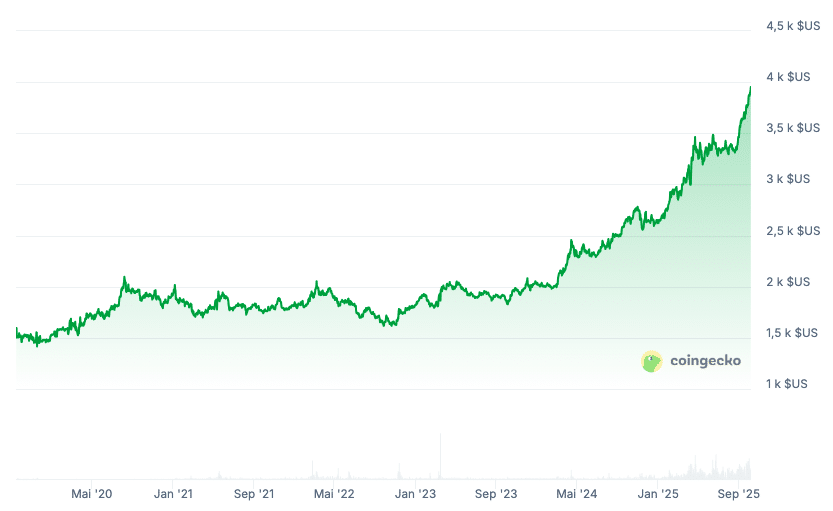Click the 4 k $US price label
The width and height of the screenshot is (833, 511).
click(788, 77)
